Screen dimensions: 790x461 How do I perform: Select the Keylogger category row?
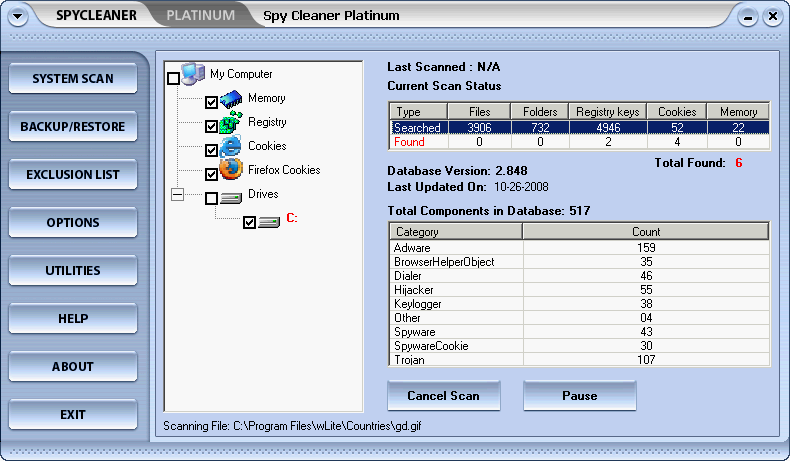click(579, 304)
